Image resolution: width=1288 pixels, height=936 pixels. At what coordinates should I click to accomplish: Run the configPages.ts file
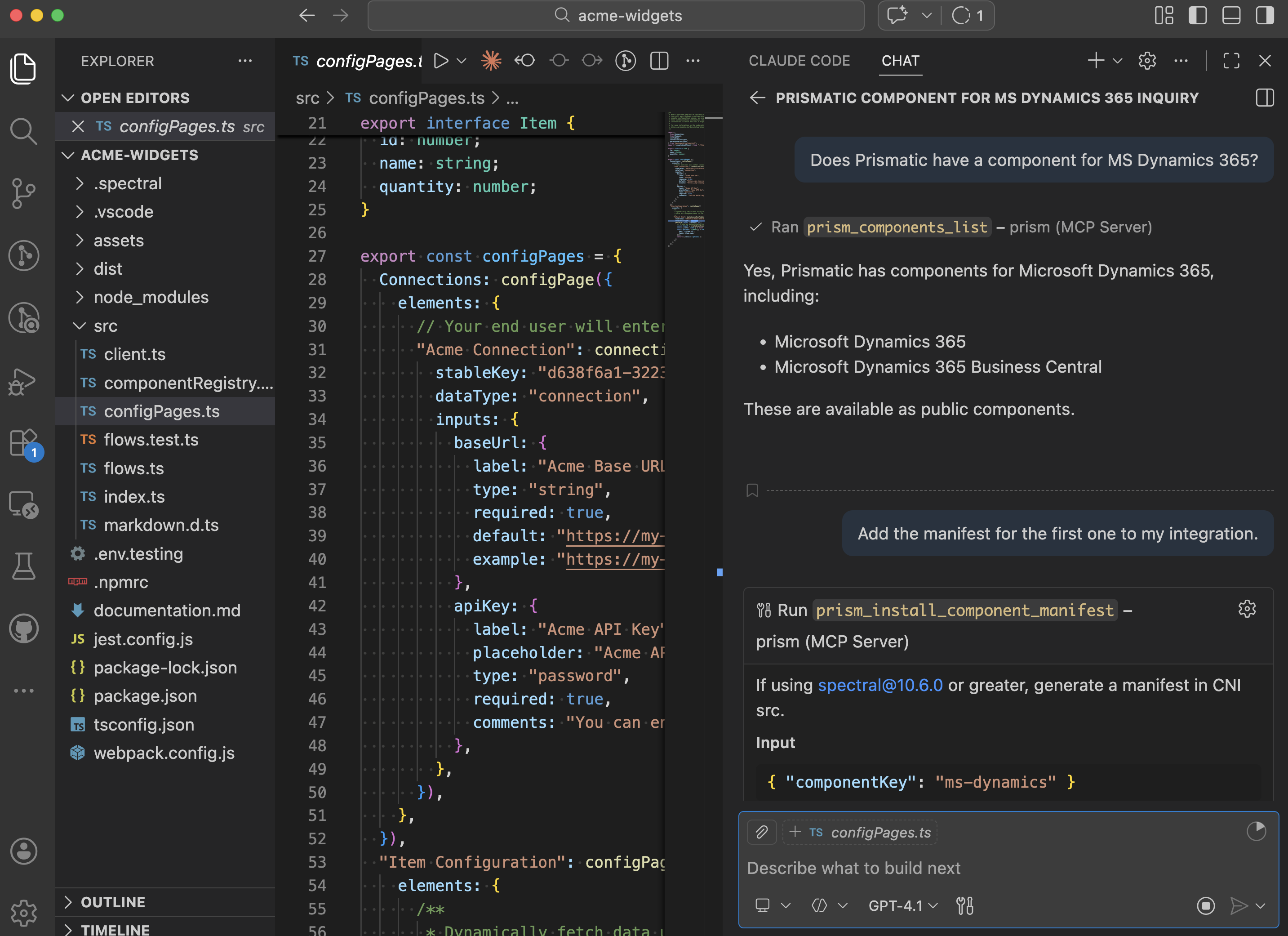click(441, 61)
